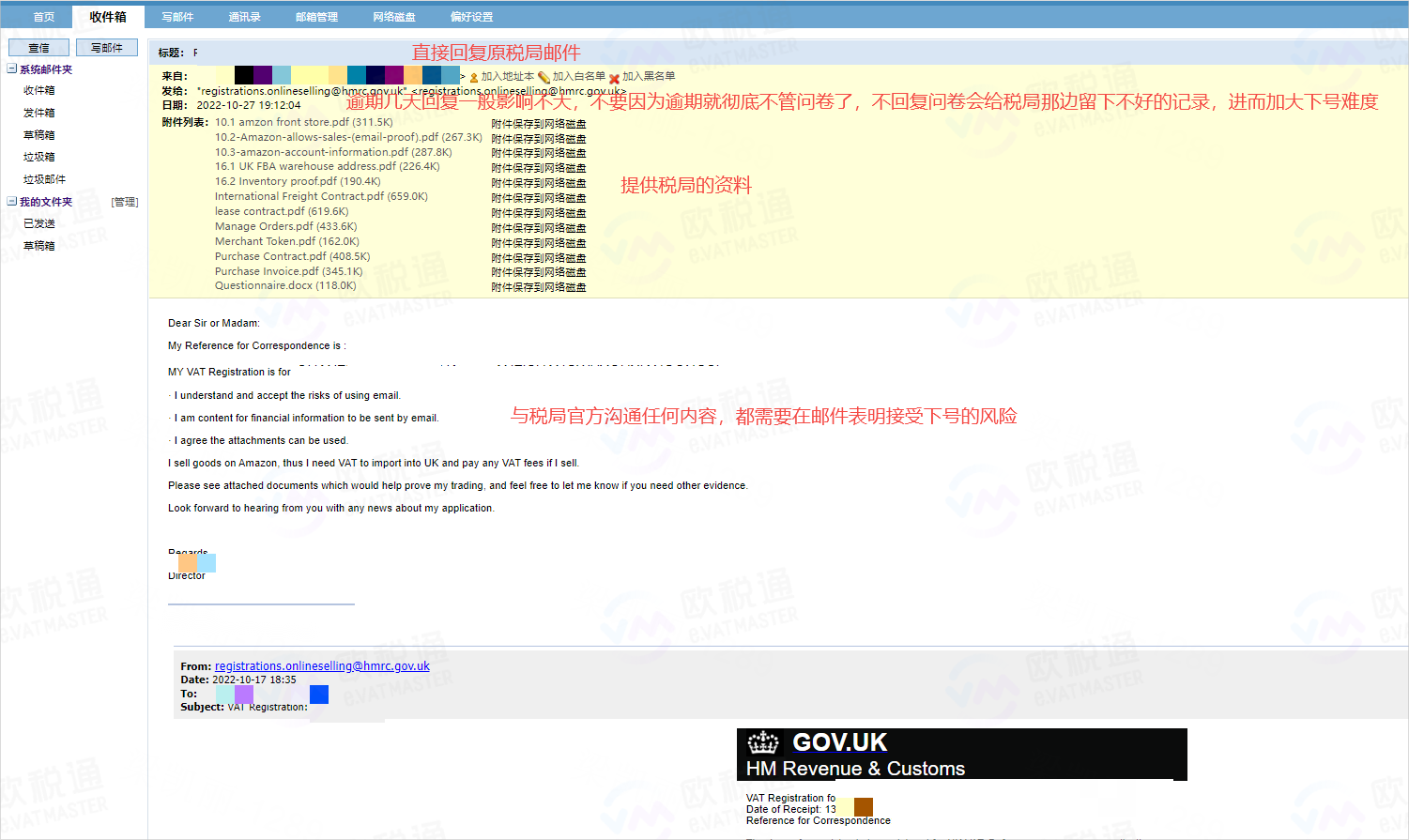Save 10.2-Amazon-allows-sales pdf to 网络磁盘
Screen dimensions: 1409x840
click(539, 139)
